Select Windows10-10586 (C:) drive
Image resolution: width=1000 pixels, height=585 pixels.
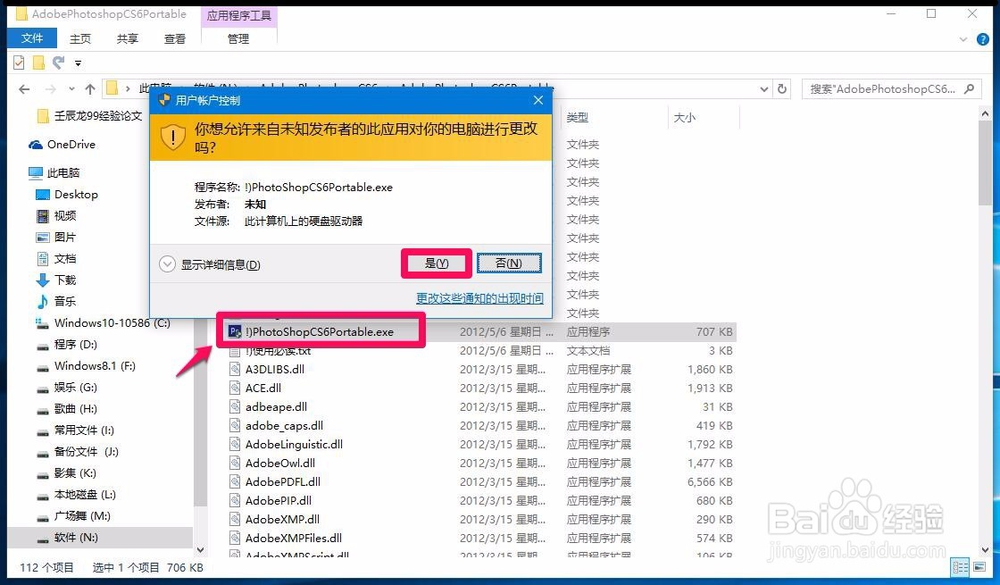click(x=103, y=323)
